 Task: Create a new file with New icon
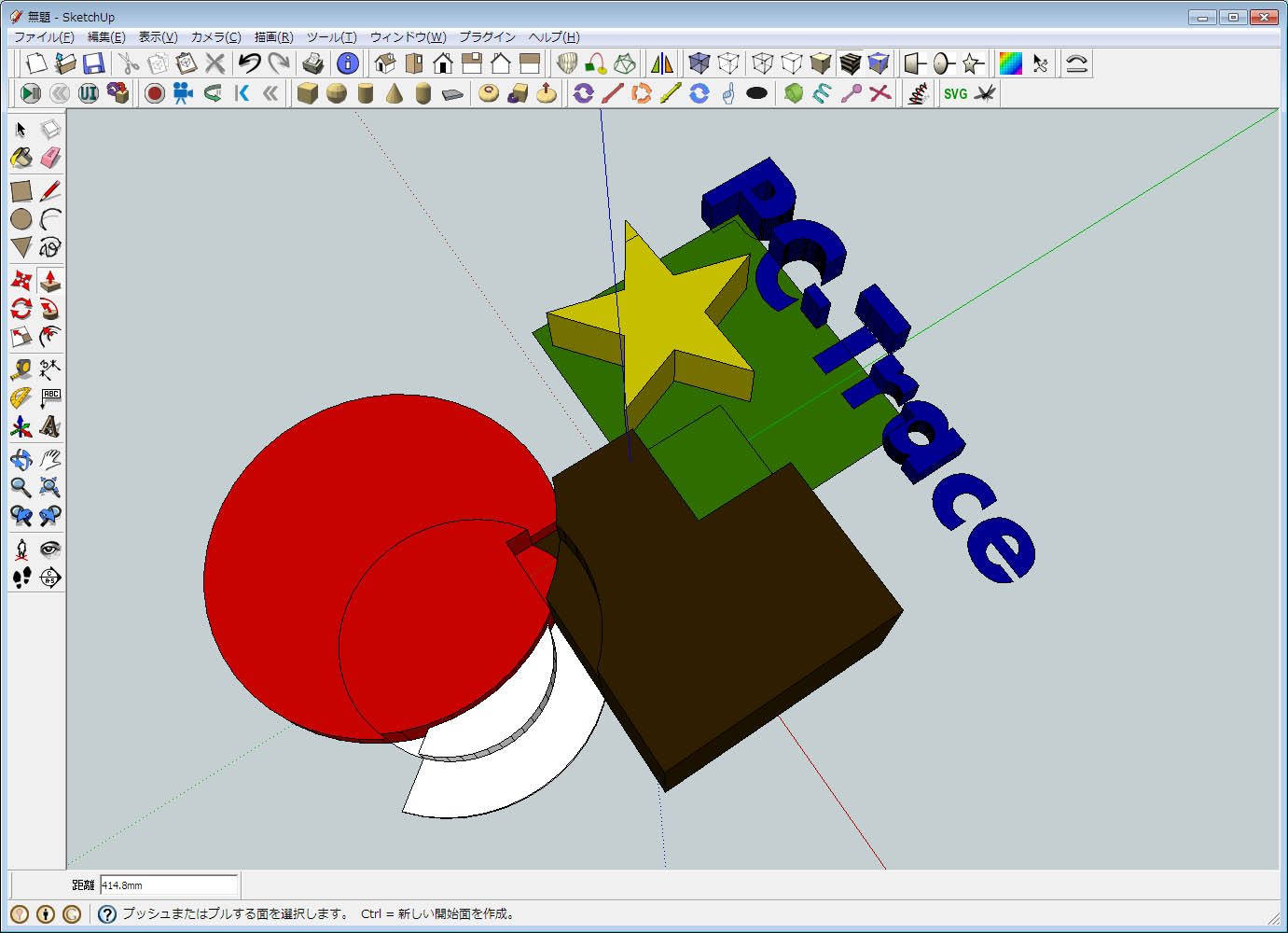[x=36, y=63]
